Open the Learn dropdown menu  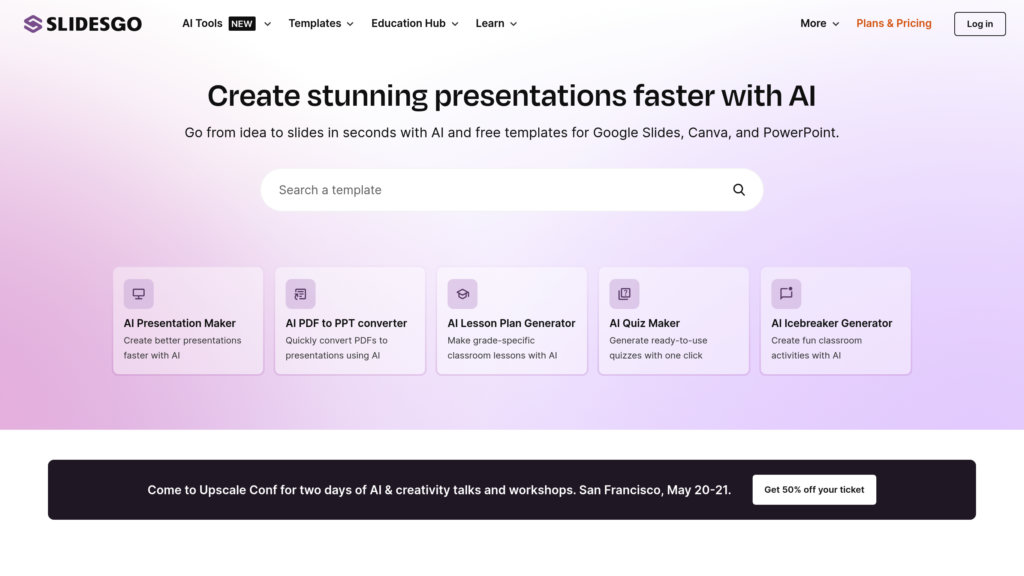point(496,23)
